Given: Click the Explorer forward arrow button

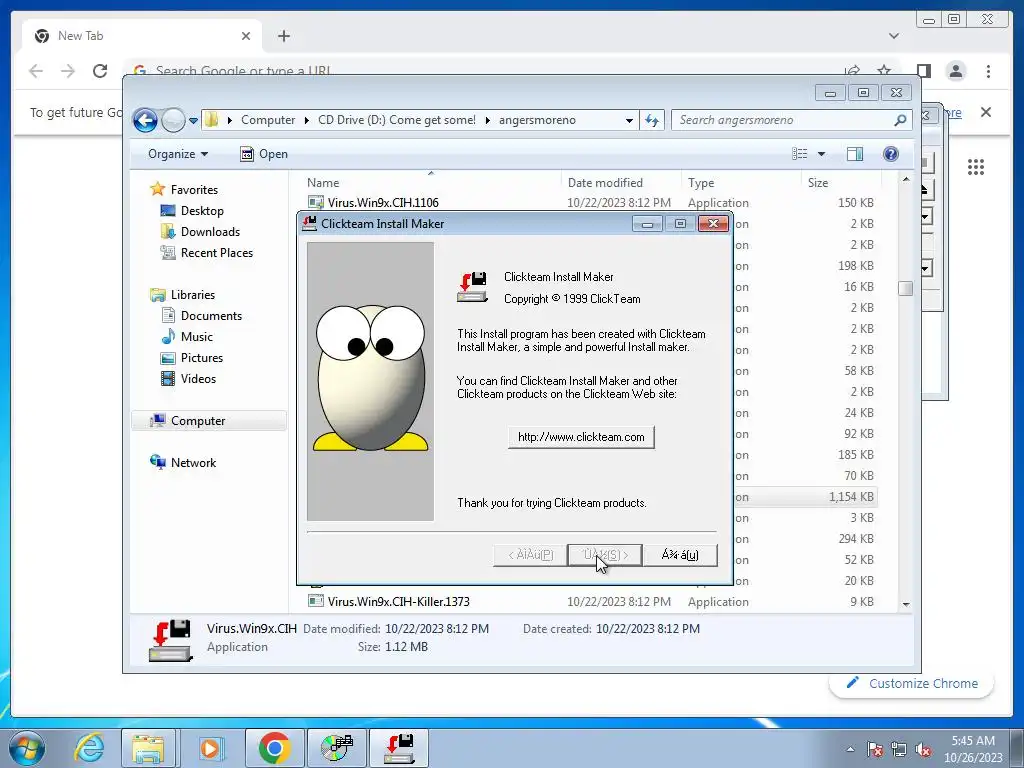Looking at the screenshot, I should (x=173, y=120).
